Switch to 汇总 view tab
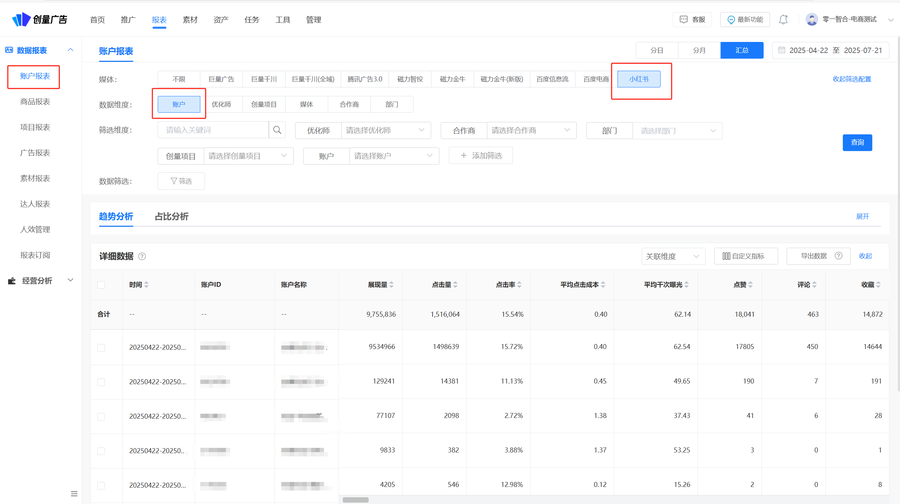This screenshot has width=900, height=504. coord(742,51)
